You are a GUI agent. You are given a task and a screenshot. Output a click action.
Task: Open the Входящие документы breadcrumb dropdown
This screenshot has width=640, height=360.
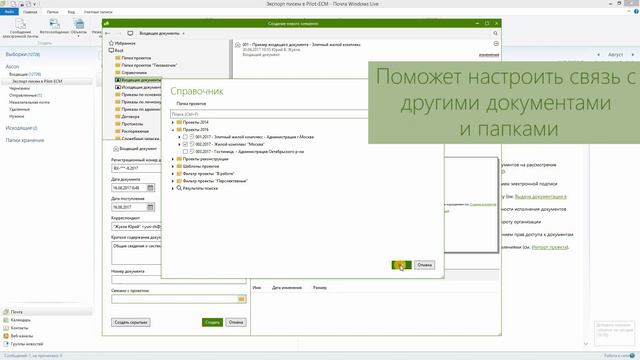pos(183,33)
